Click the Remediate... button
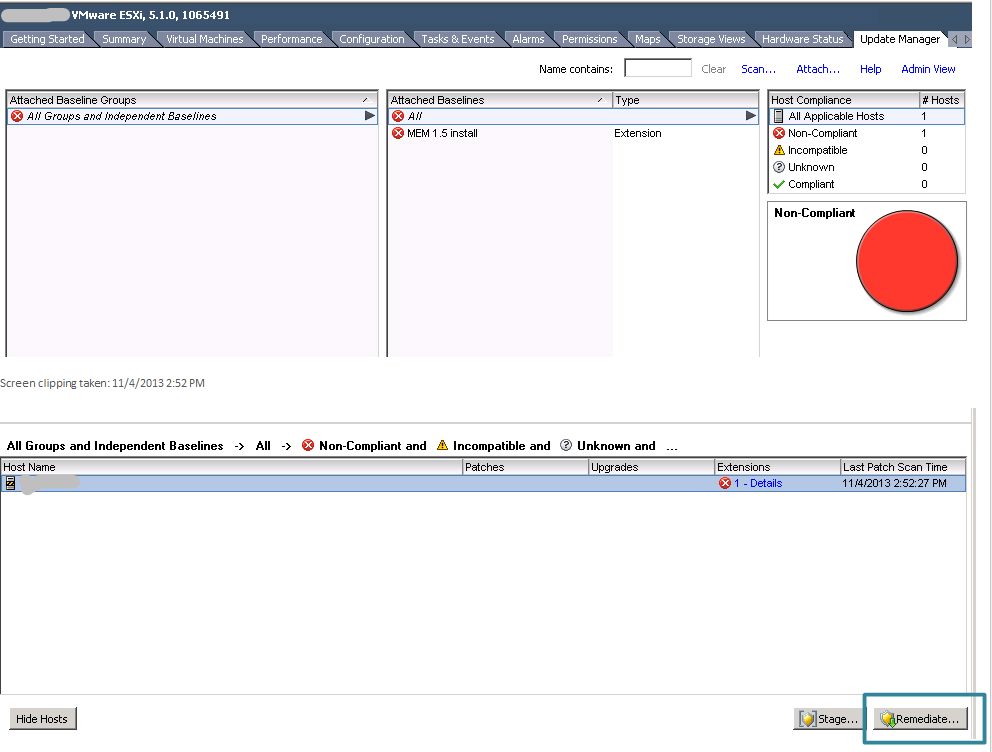The image size is (992, 752). 921,719
